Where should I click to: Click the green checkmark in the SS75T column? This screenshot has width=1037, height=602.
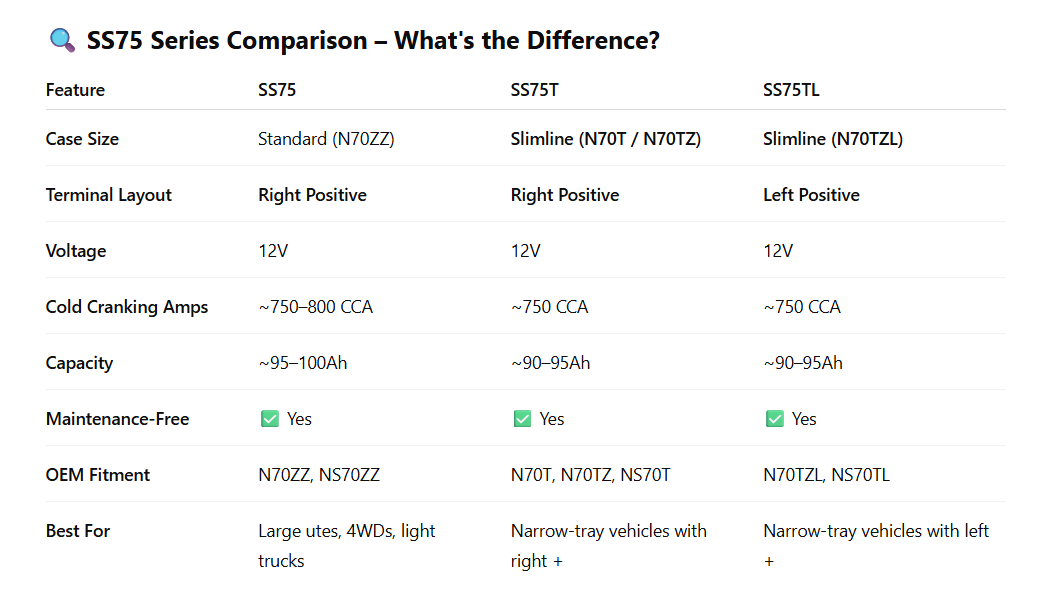click(522, 419)
